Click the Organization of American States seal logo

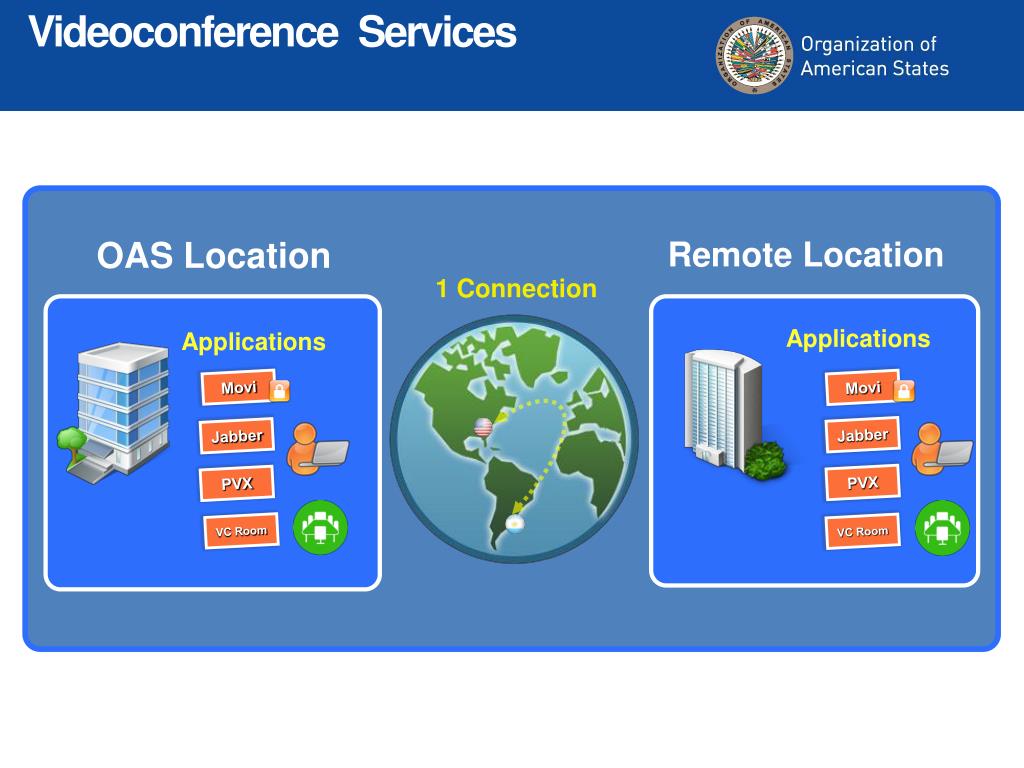click(x=754, y=56)
